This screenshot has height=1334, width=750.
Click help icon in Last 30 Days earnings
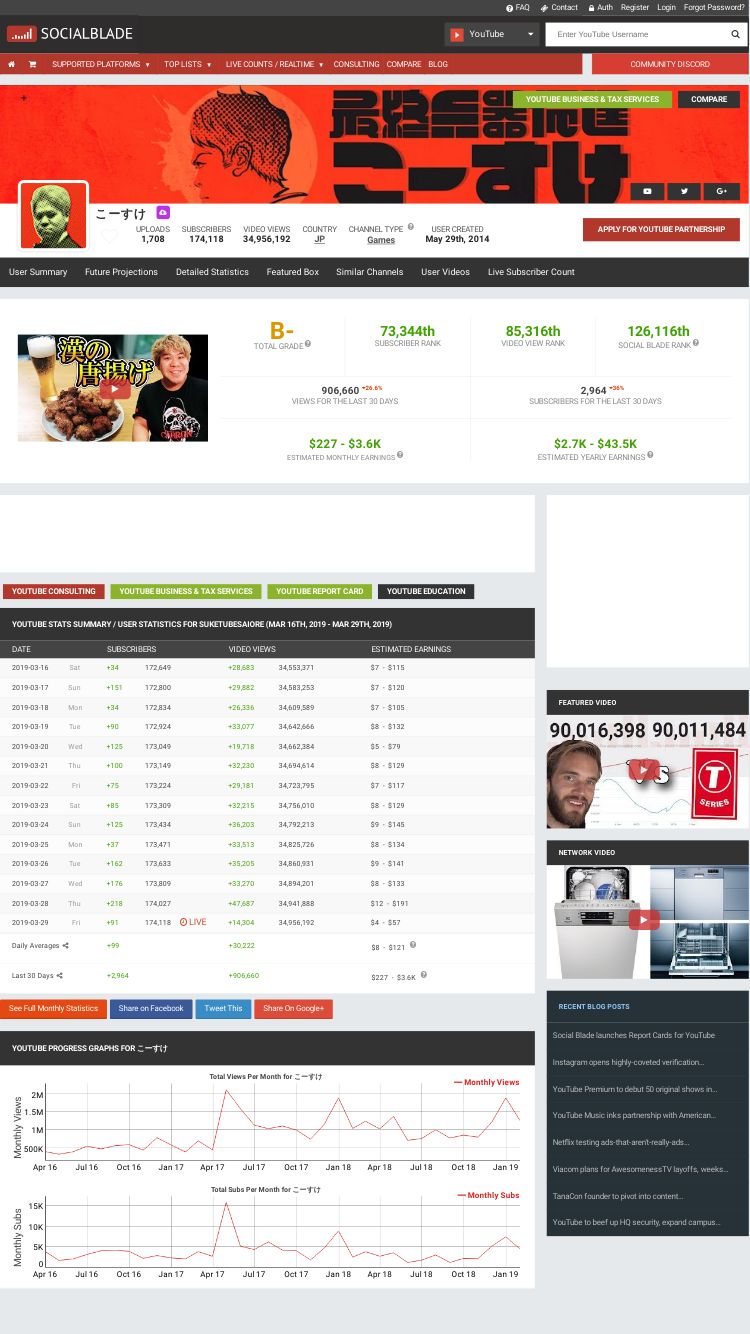pos(423,974)
